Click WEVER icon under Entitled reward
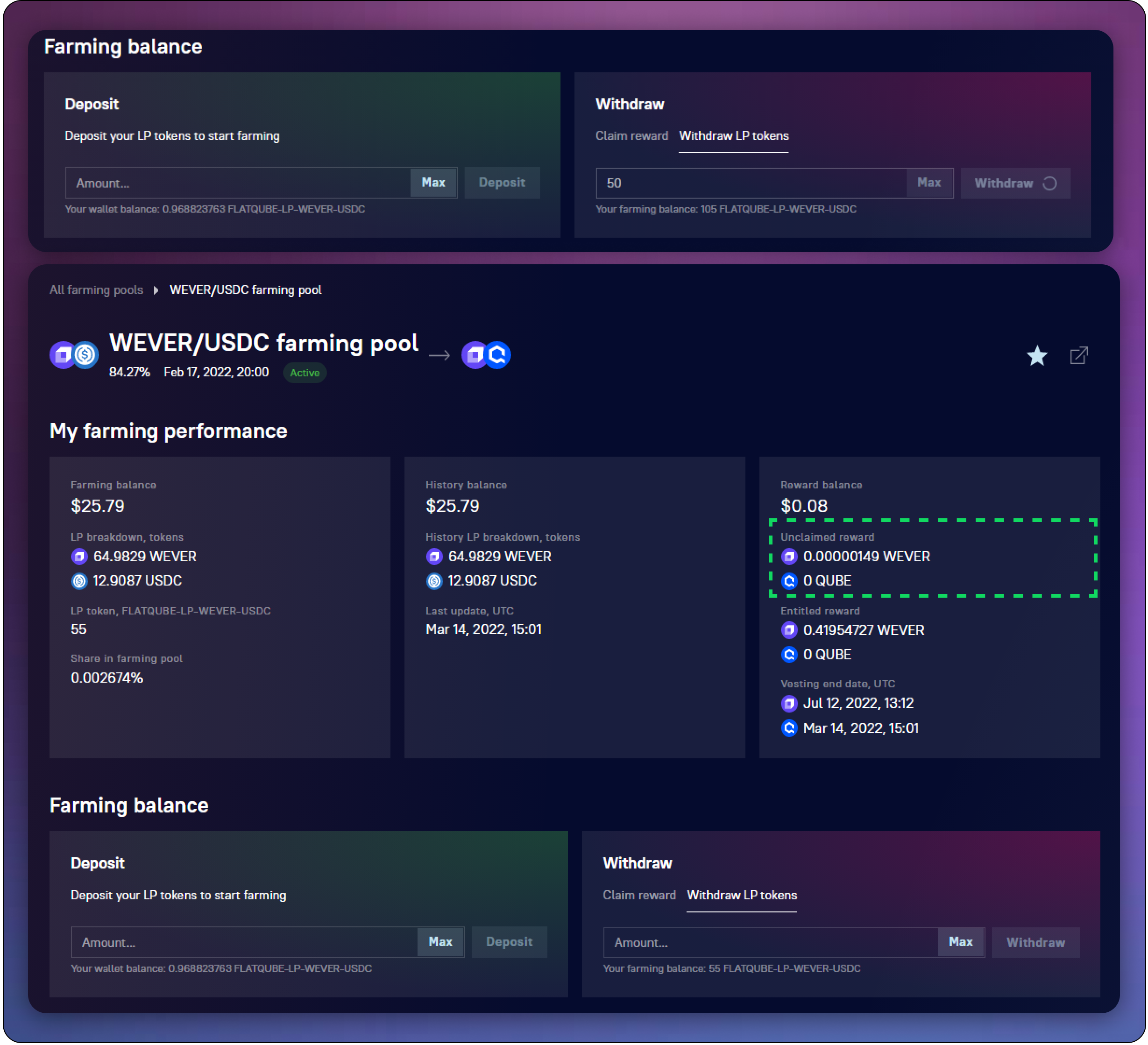Screen dimensions: 1148x1045 click(789, 630)
